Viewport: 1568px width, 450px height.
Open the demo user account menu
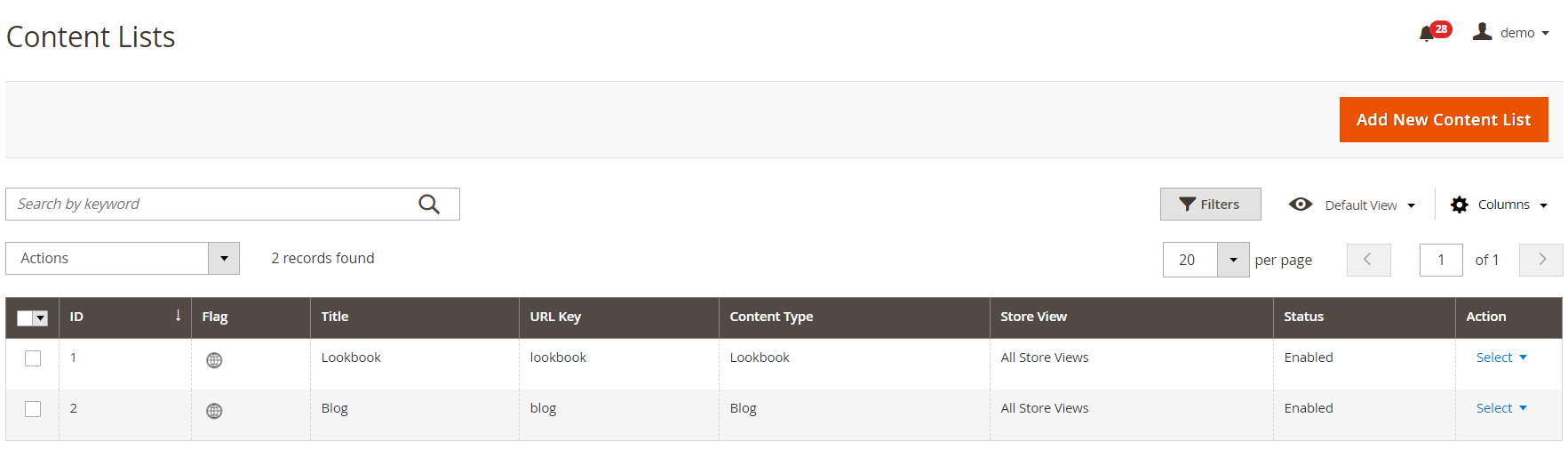[1510, 33]
